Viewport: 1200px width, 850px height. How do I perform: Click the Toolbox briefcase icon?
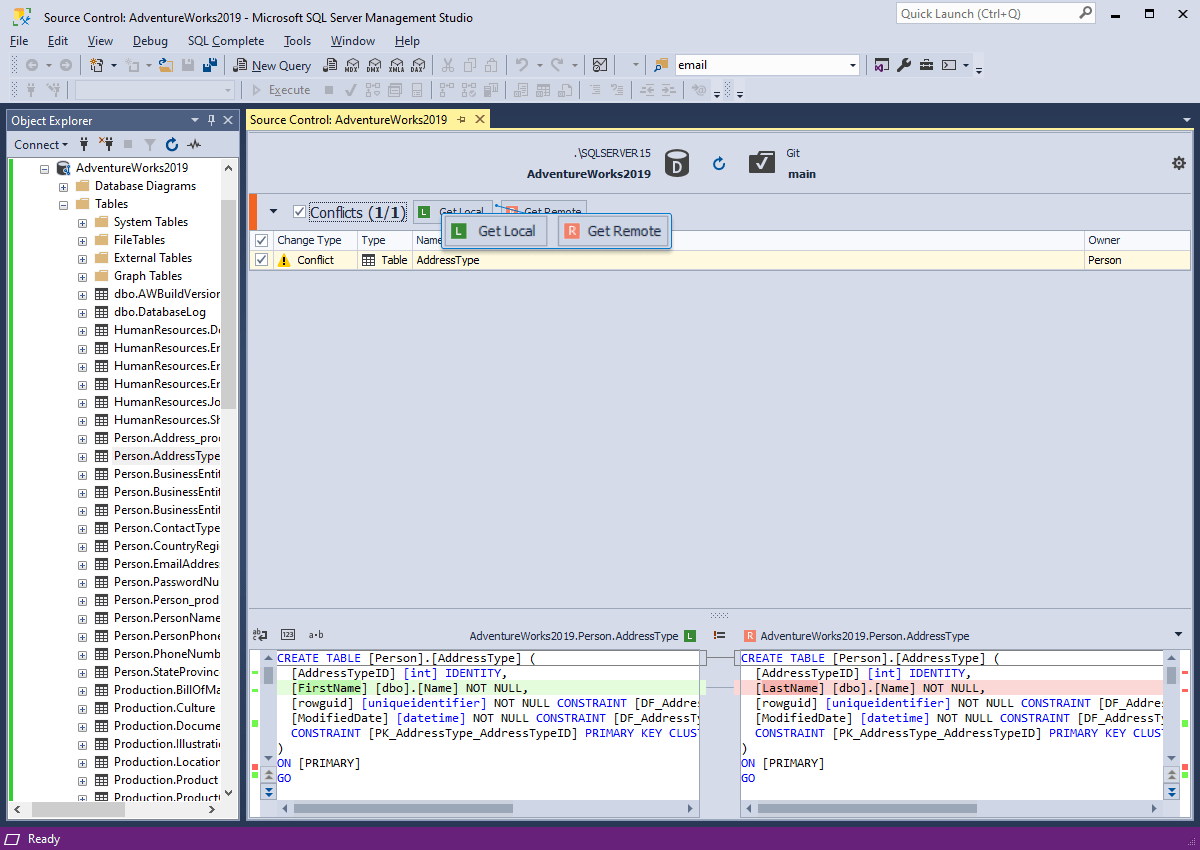927,65
